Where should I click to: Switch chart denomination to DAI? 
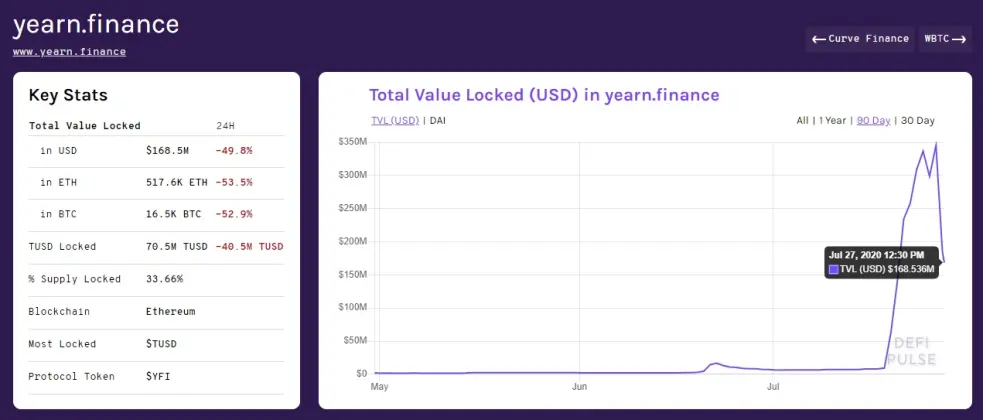(438, 120)
